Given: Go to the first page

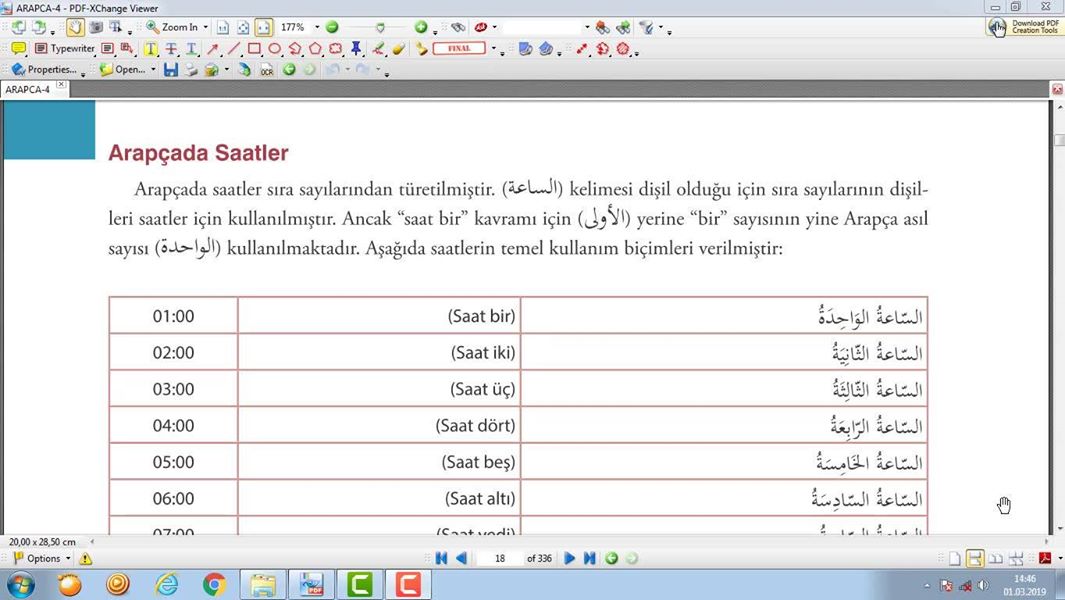Looking at the screenshot, I should (x=441, y=559).
